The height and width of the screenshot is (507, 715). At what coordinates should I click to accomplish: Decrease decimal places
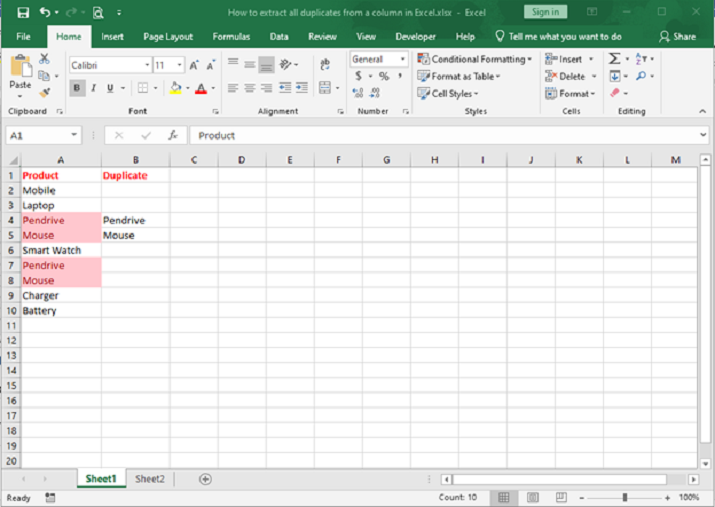[375, 93]
